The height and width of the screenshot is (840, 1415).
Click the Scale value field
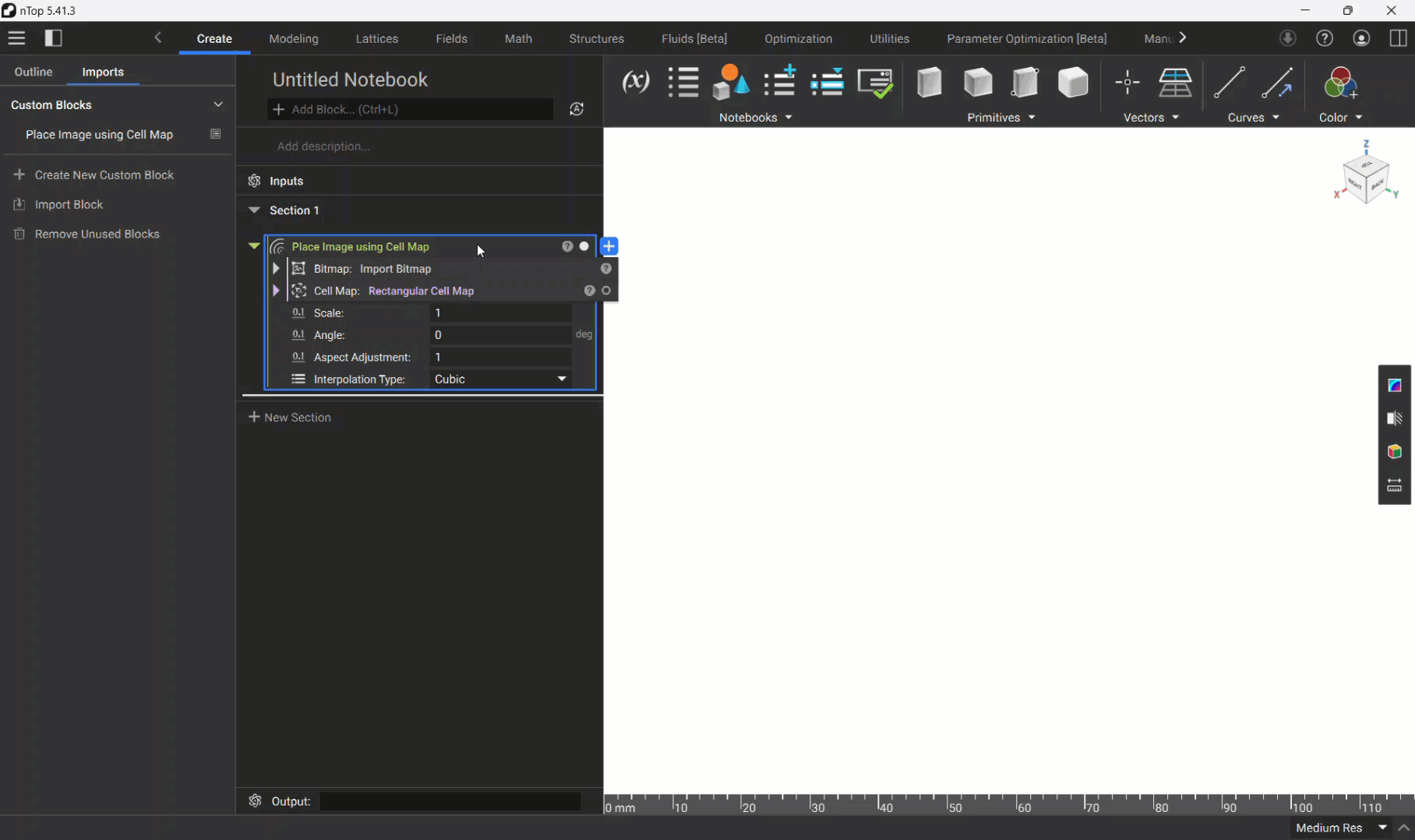[501, 312]
